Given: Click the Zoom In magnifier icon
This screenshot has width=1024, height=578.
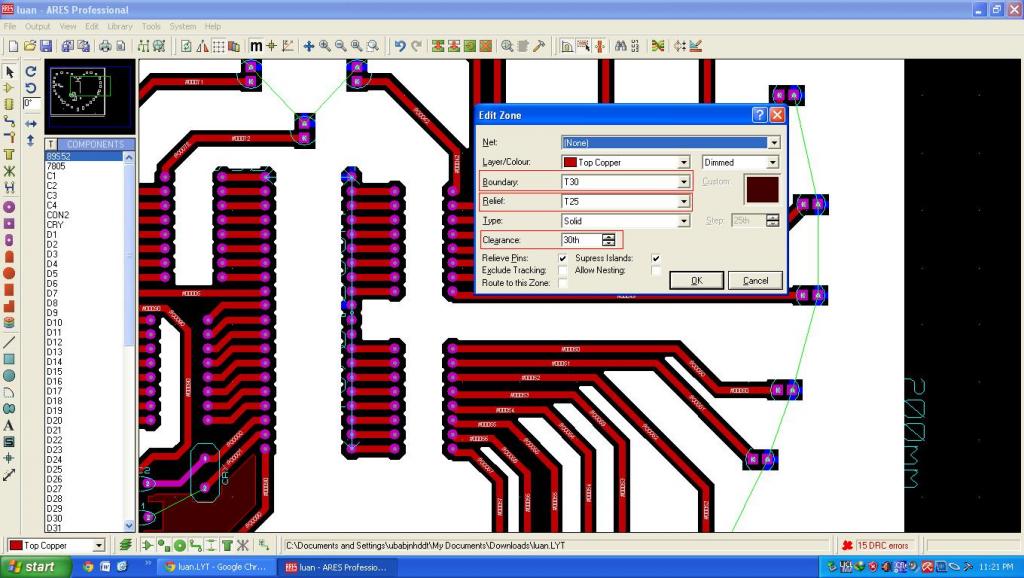Looking at the screenshot, I should 325,46.
